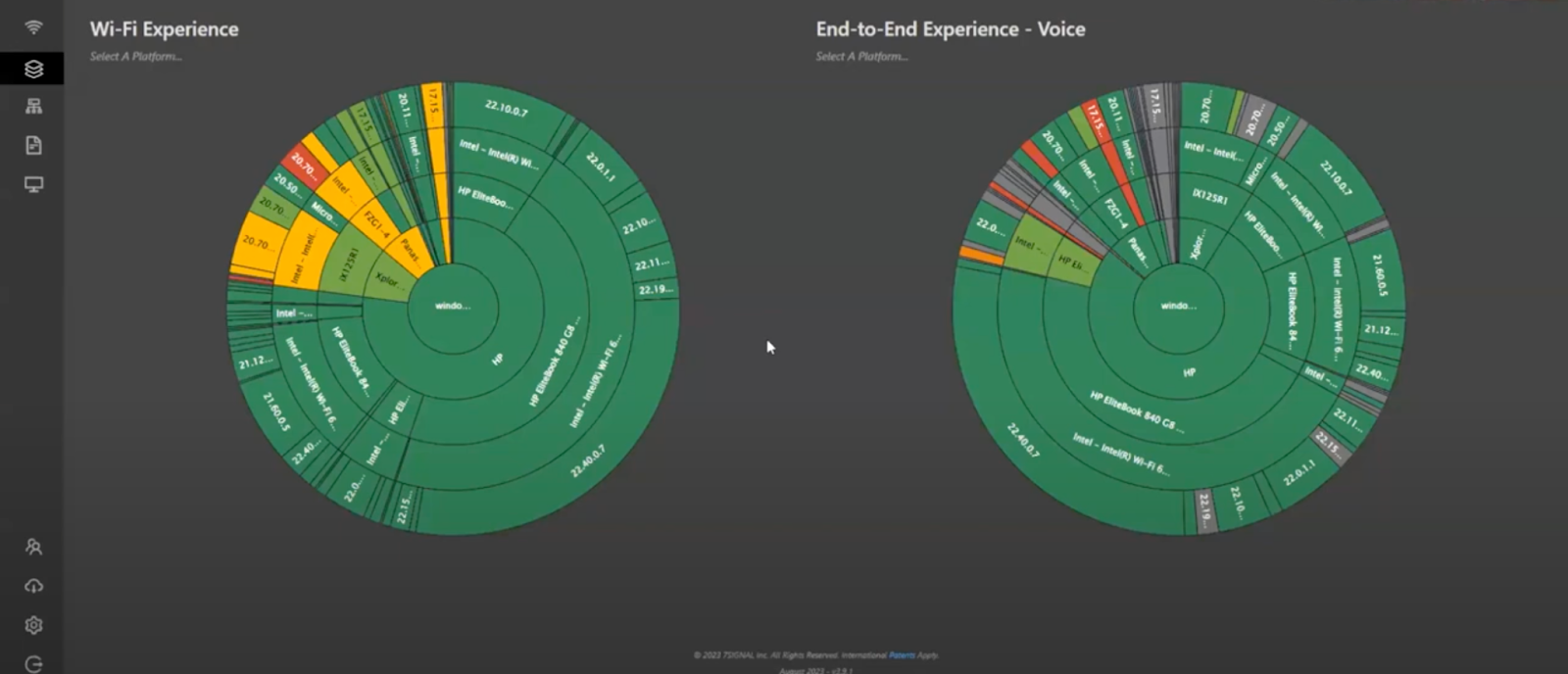Open the Wi-Fi icon in sidebar

33,27
